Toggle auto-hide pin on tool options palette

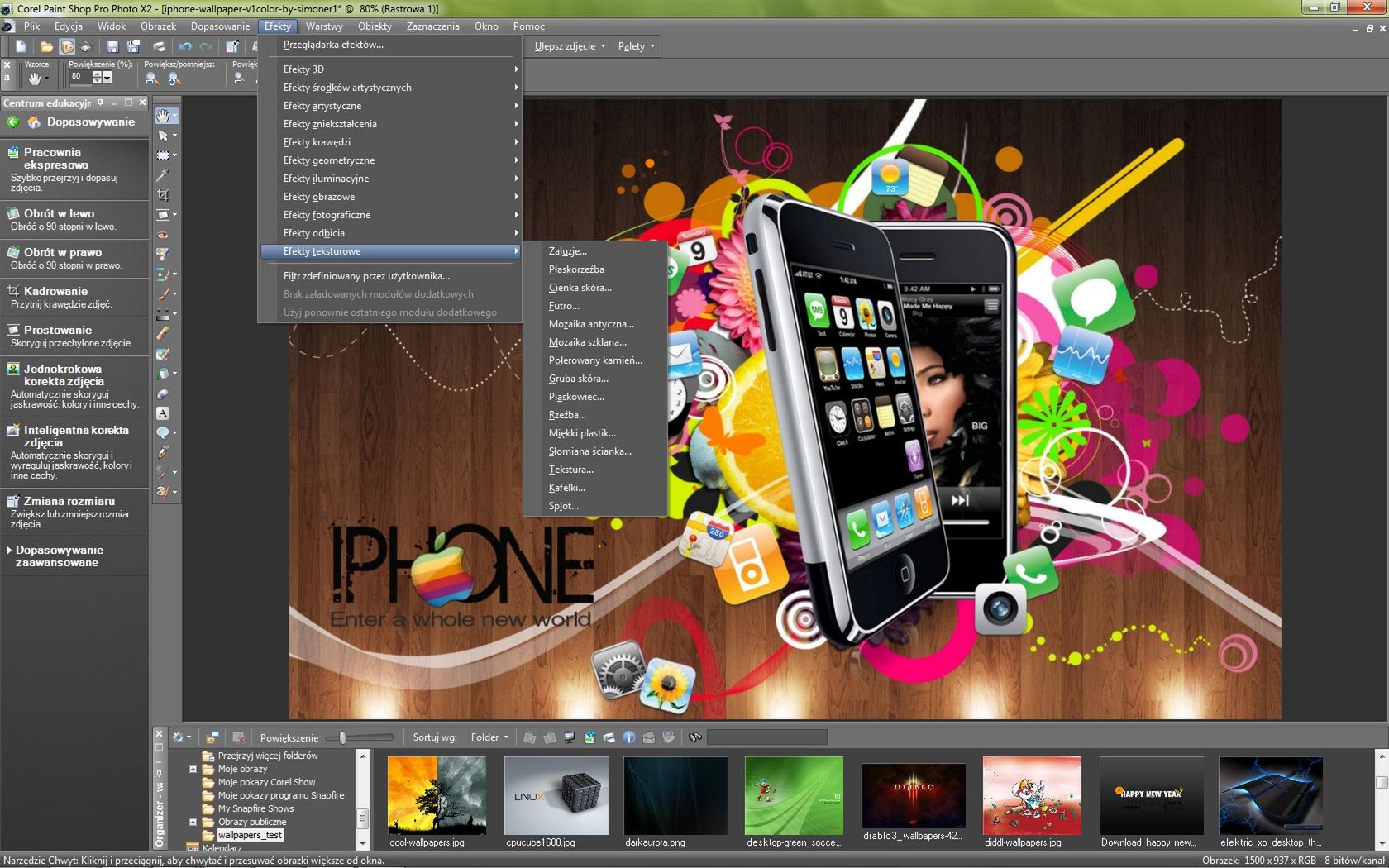pos(7,79)
